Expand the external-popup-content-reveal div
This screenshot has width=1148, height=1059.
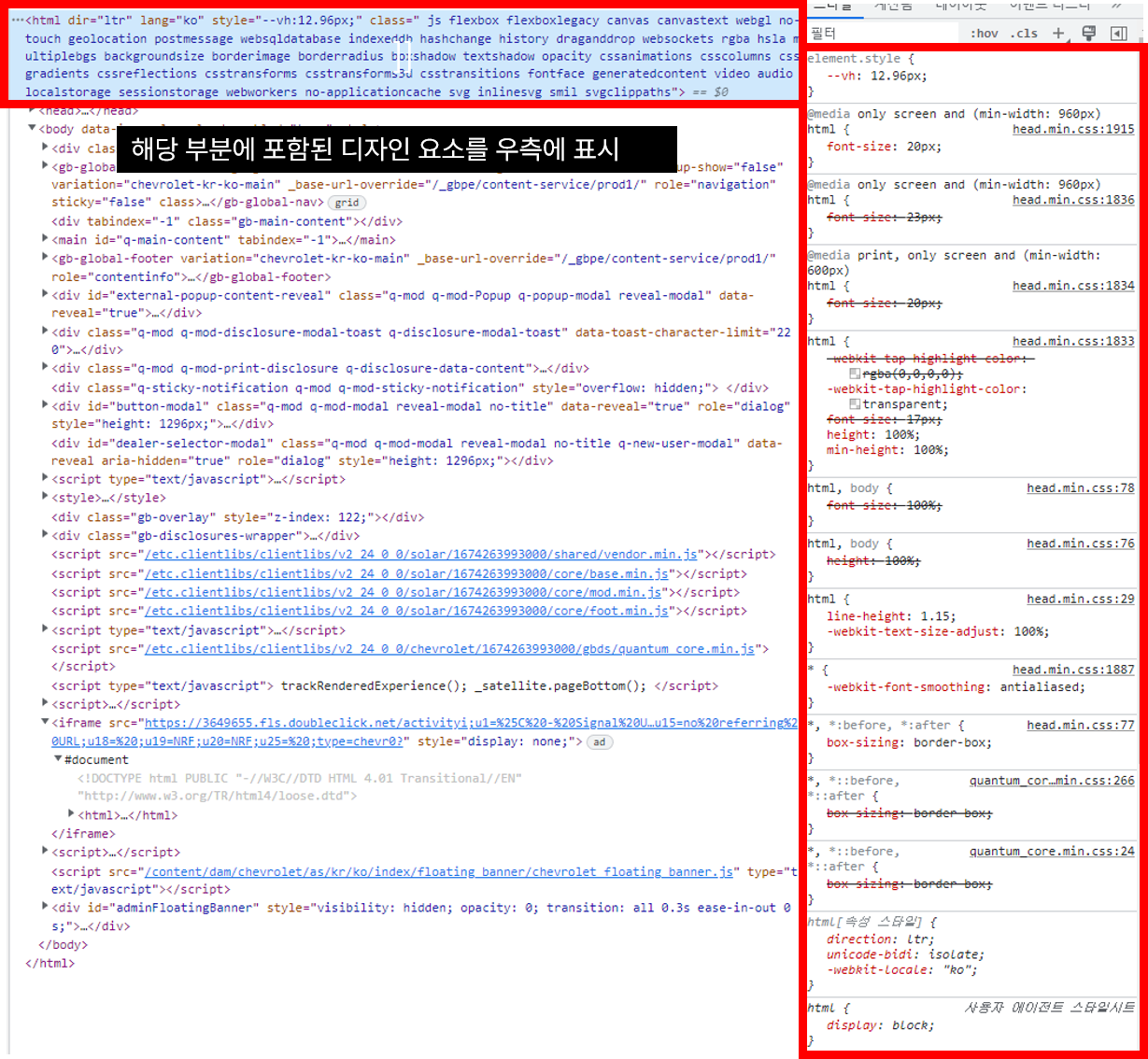click(45, 294)
